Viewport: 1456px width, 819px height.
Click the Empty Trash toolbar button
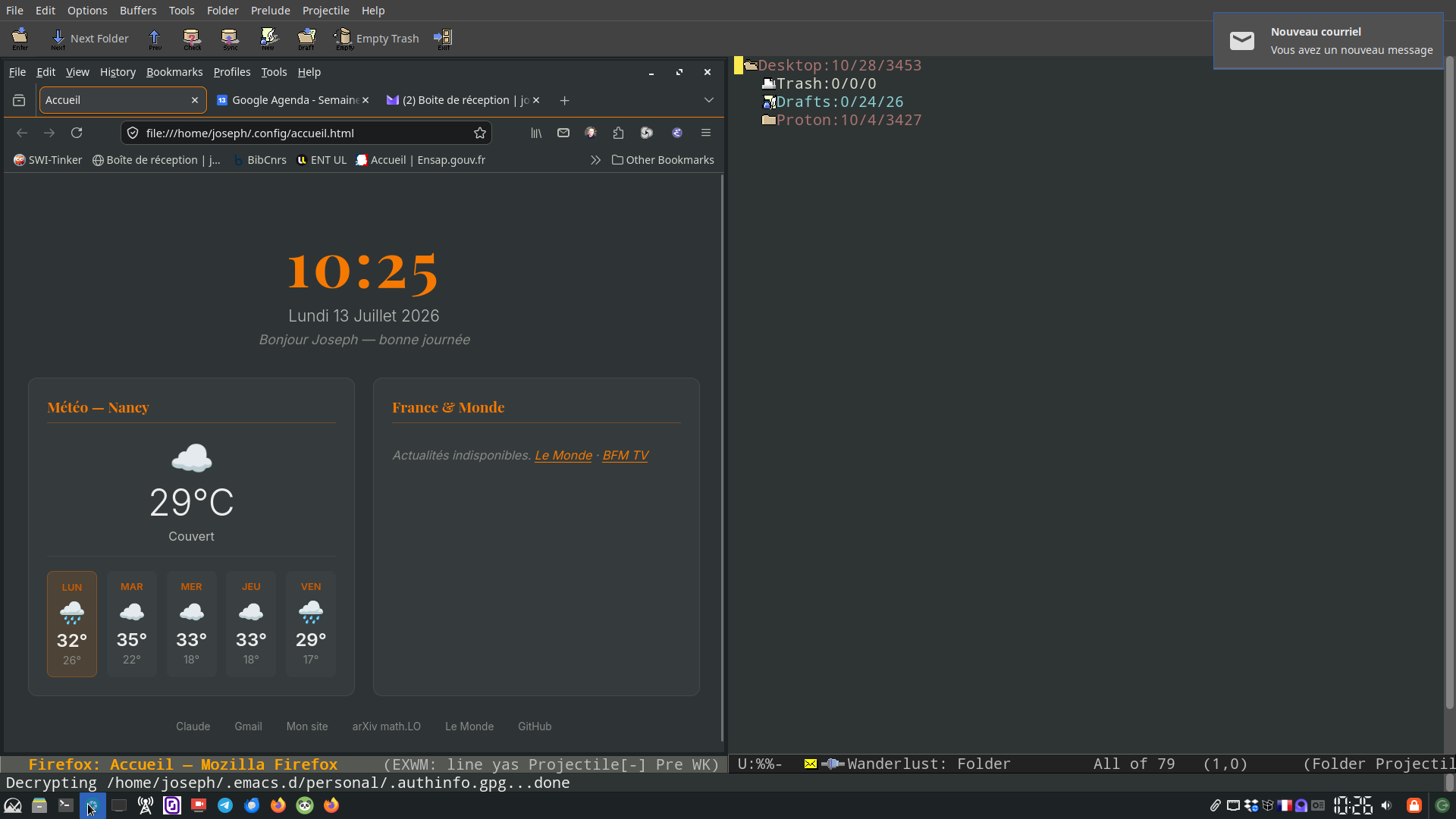click(377, 39)
